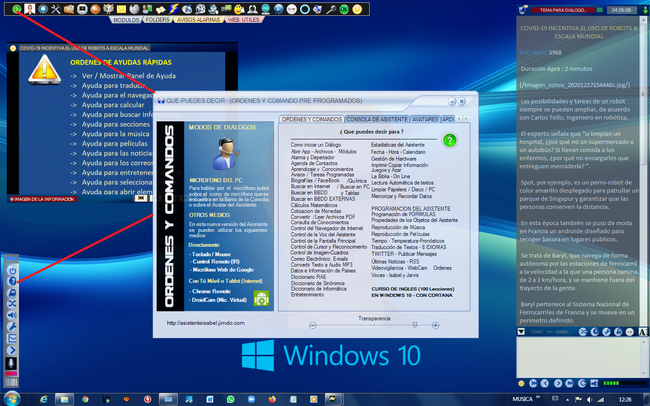Click the headset avatar in Modos de Dialogos
The image size is (650, 406).
pos(226,154)
